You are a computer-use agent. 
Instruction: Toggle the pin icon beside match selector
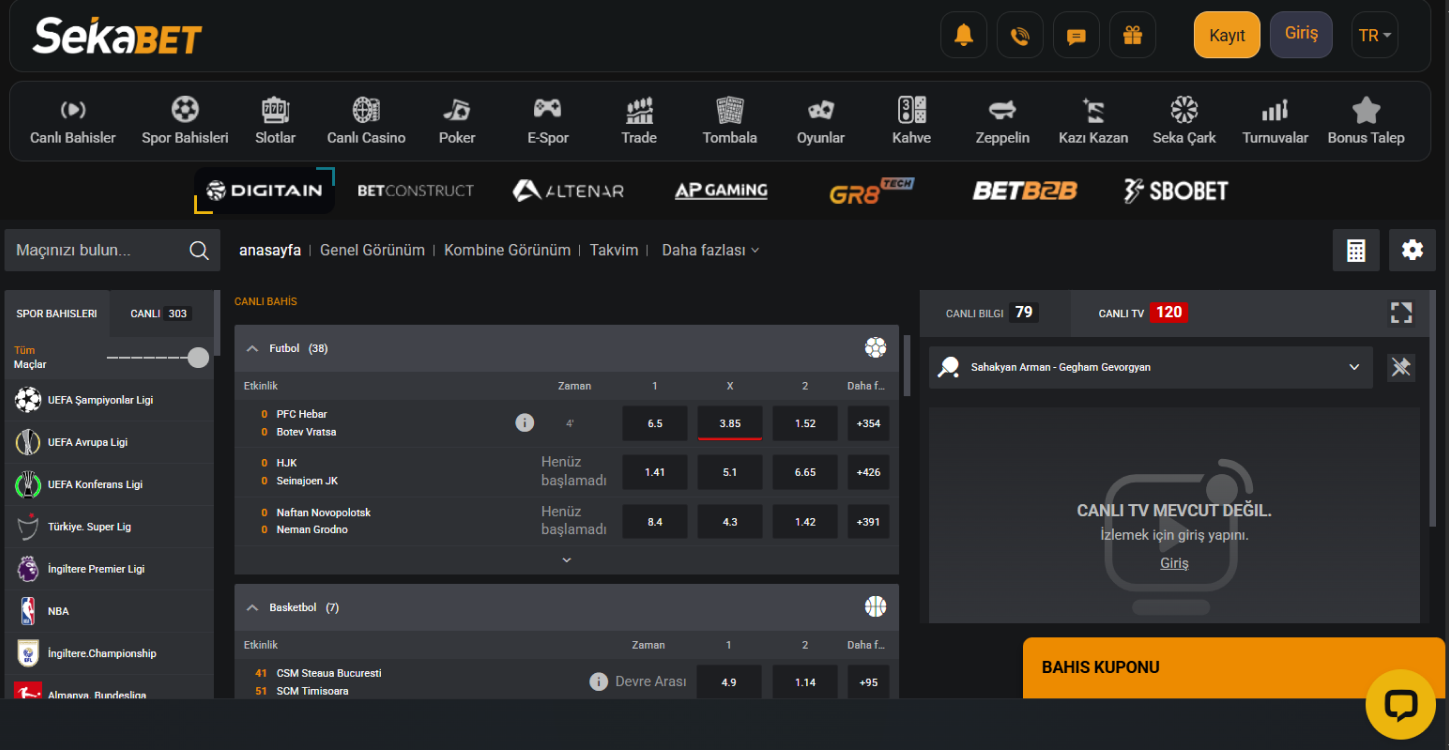[x=1401, y=367]
